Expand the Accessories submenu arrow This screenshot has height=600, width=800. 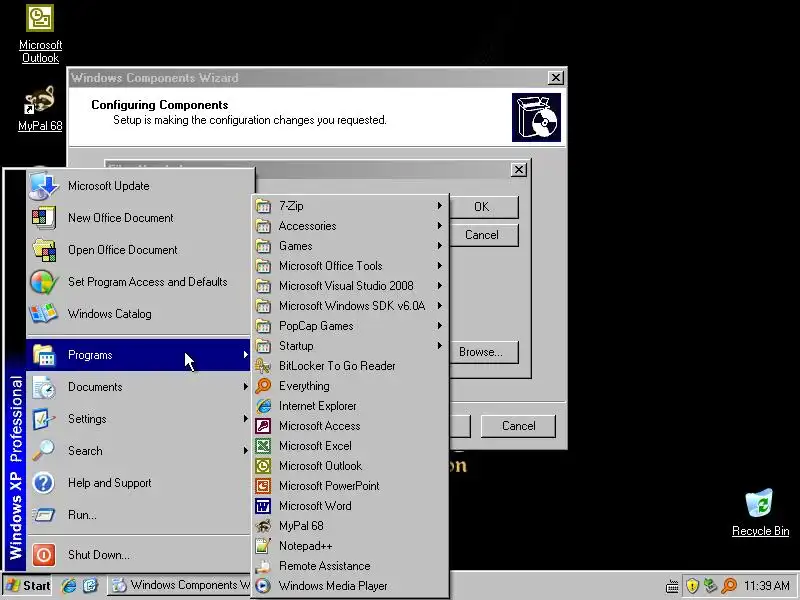point(439,226)
